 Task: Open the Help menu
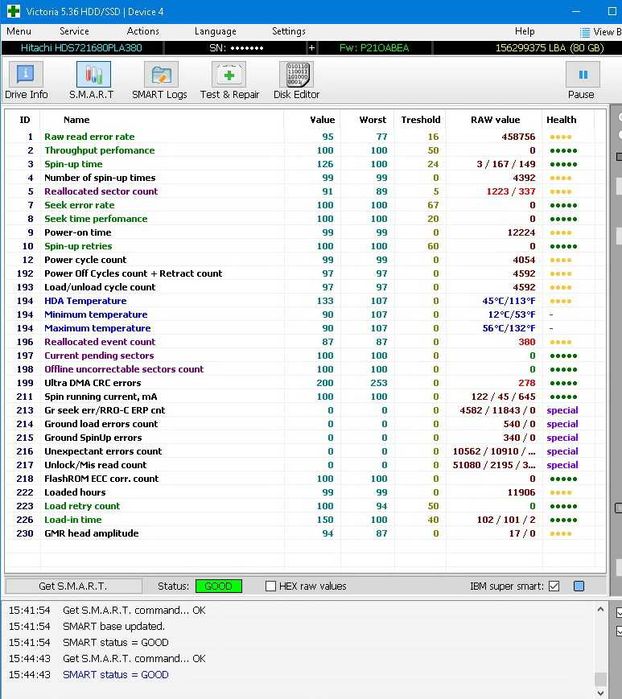tap(524, 31)
